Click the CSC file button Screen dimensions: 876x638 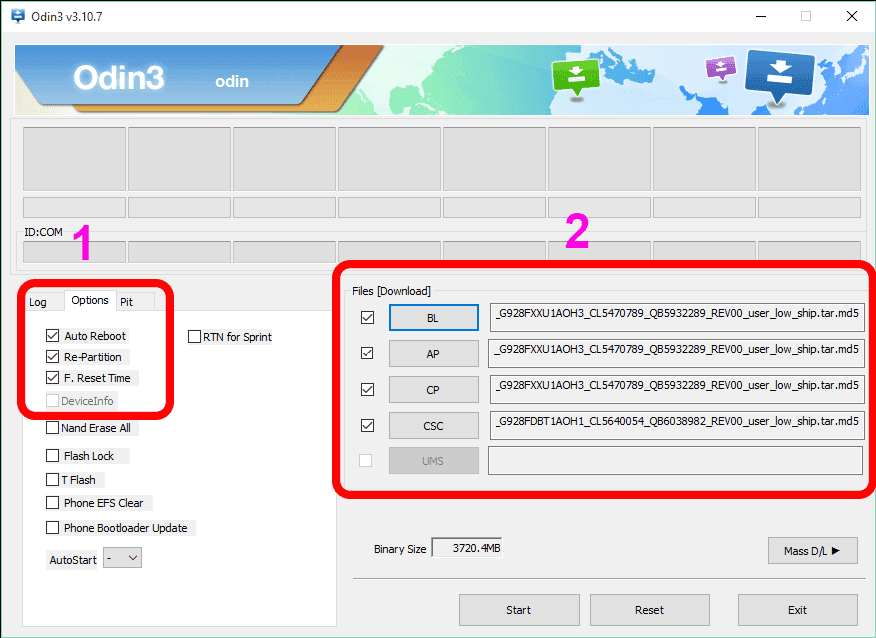pyautogui.click(x=434, y=426)
